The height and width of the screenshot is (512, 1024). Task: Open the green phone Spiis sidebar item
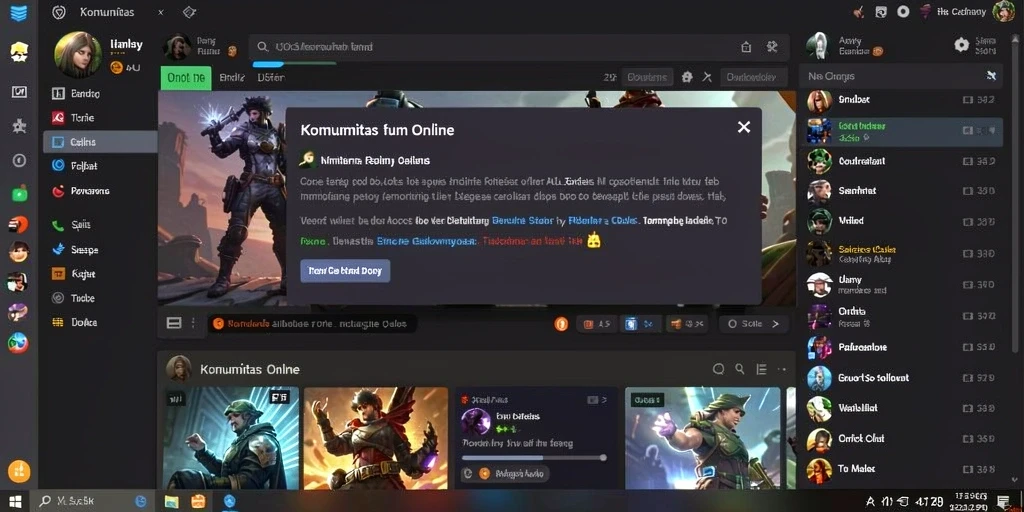click(x=71, y=225)
